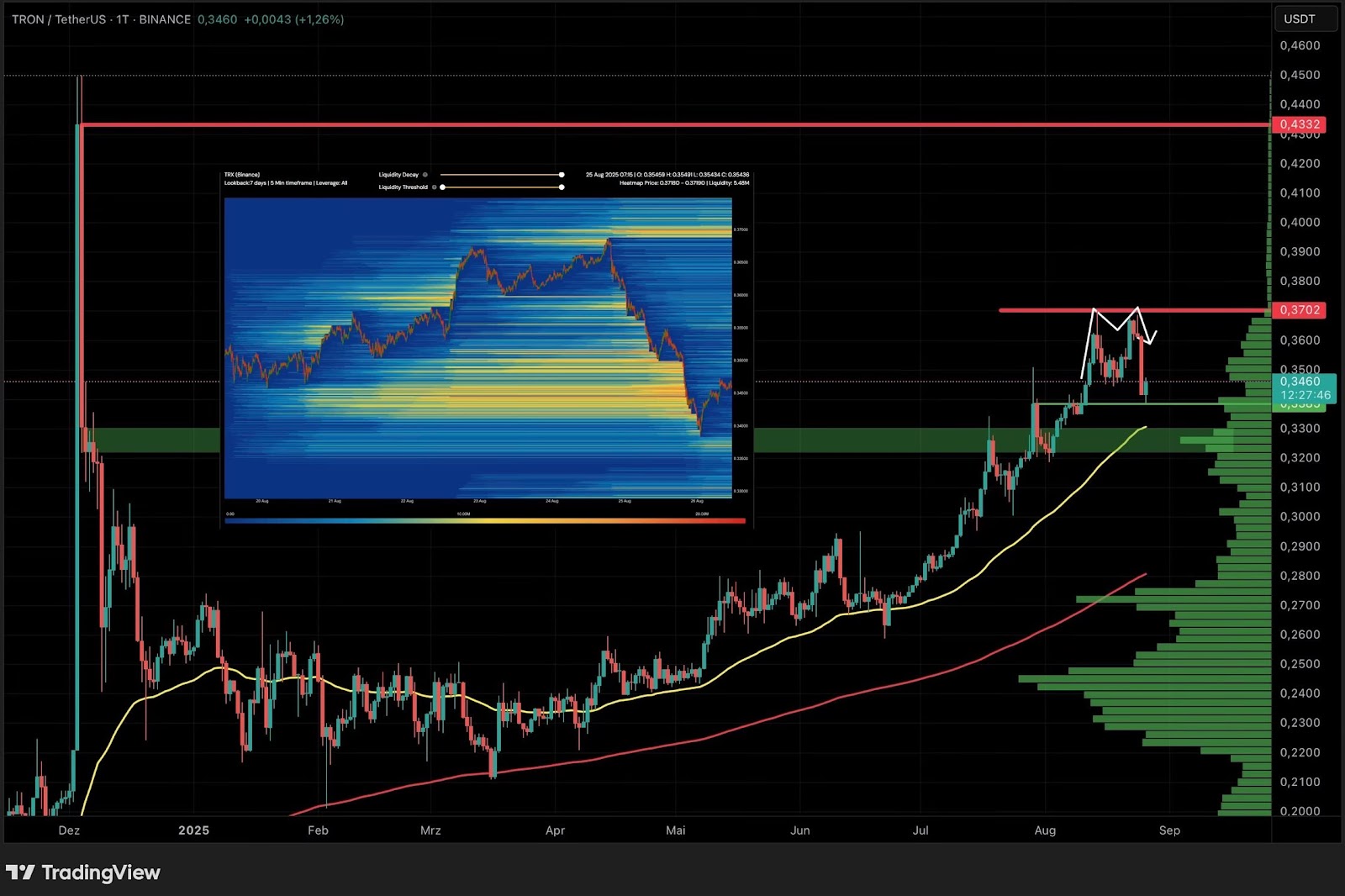Click the Jul label on time axis
The width and height of the screenshot is (1345, 896).
point(920,830)
